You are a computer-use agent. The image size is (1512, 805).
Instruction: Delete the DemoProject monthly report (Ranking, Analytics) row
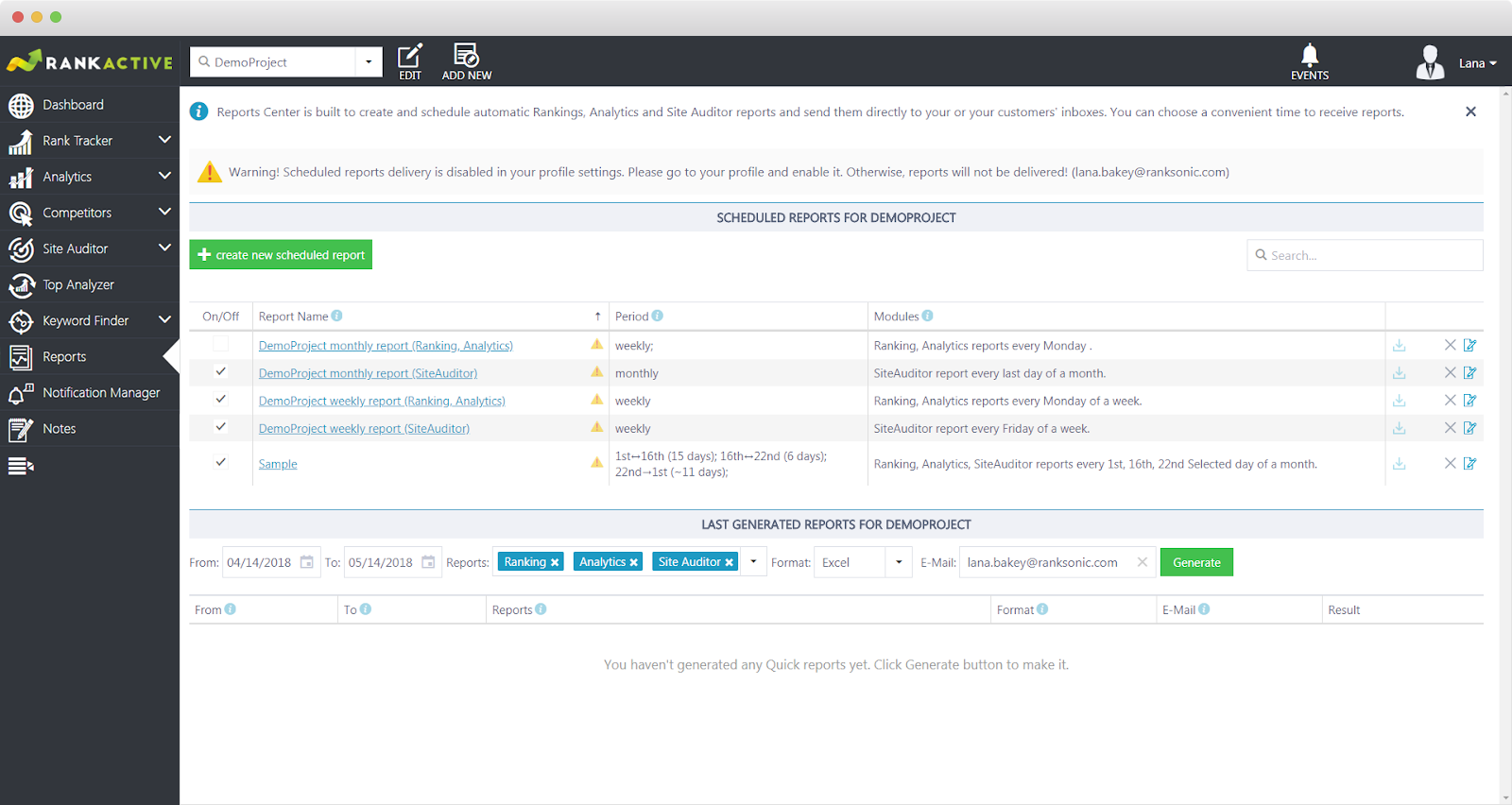[1450, 346]
